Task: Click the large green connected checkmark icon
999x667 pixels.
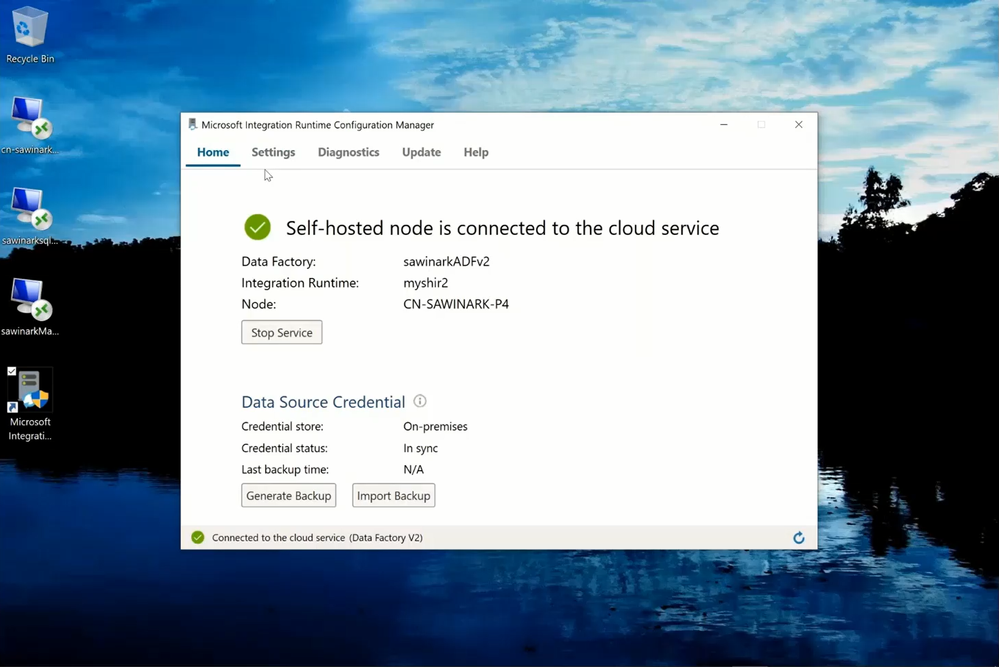Action: pyautogui.click(x=257, y=227)
